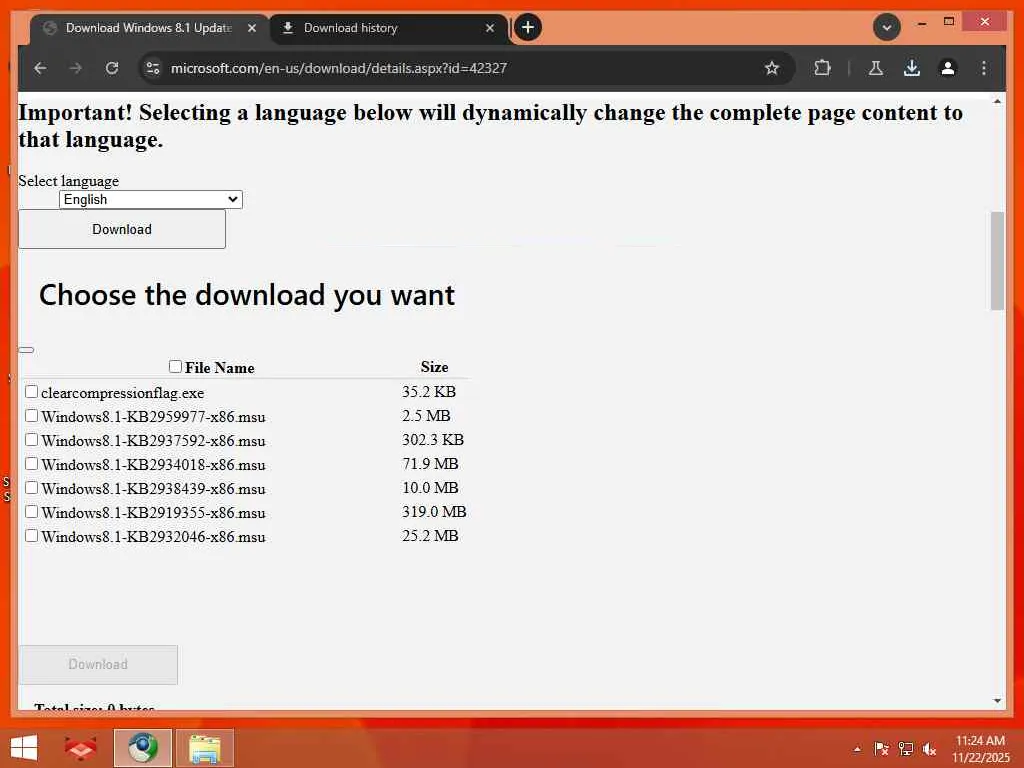The width and height of the screenshot is (1024, 768).
Task: Click the Size column header
Action: tap(434, 366)
